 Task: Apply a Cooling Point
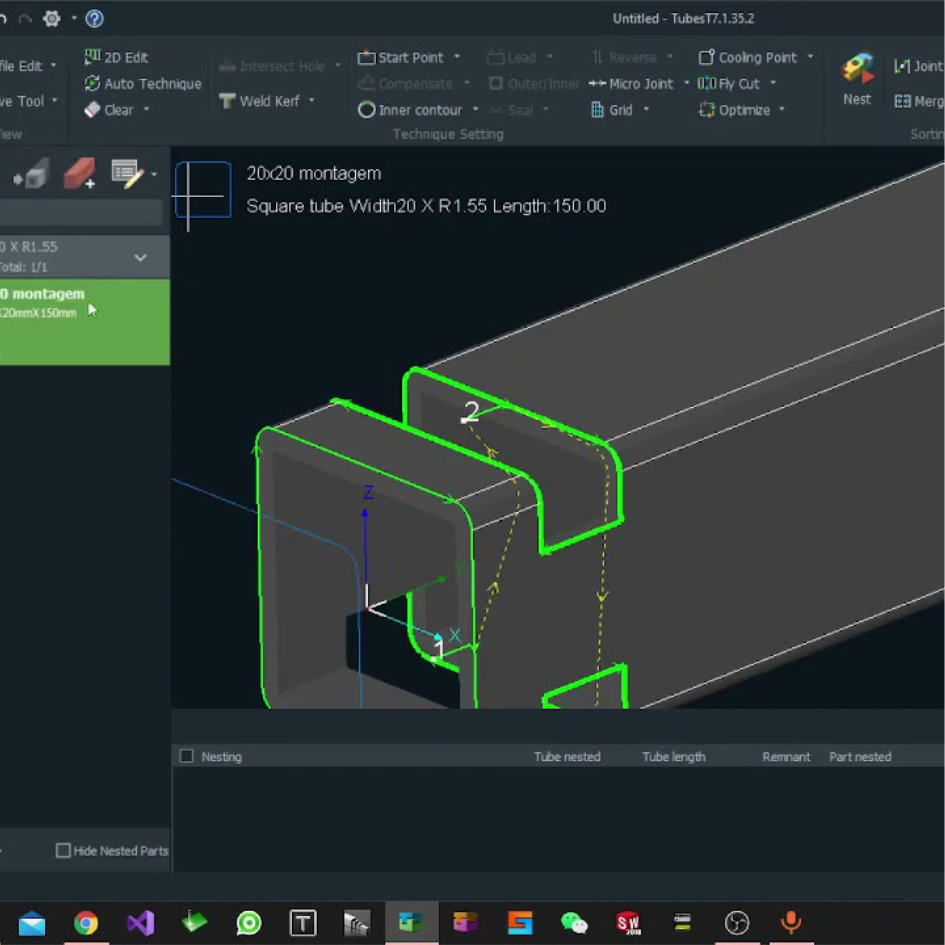753,57
